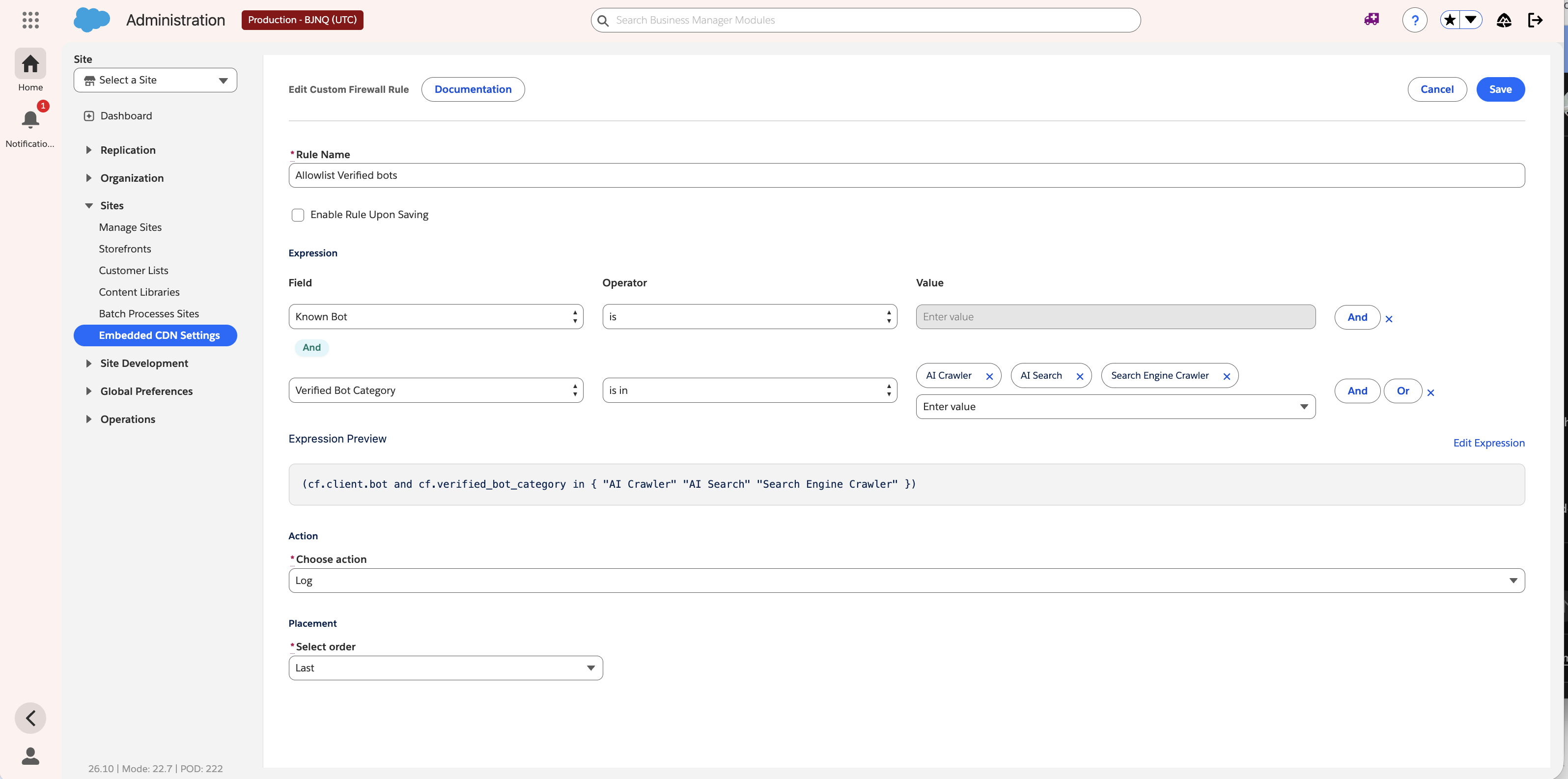
Task: Open the Select order Last dropdown
Action: [x=446, y=668]
